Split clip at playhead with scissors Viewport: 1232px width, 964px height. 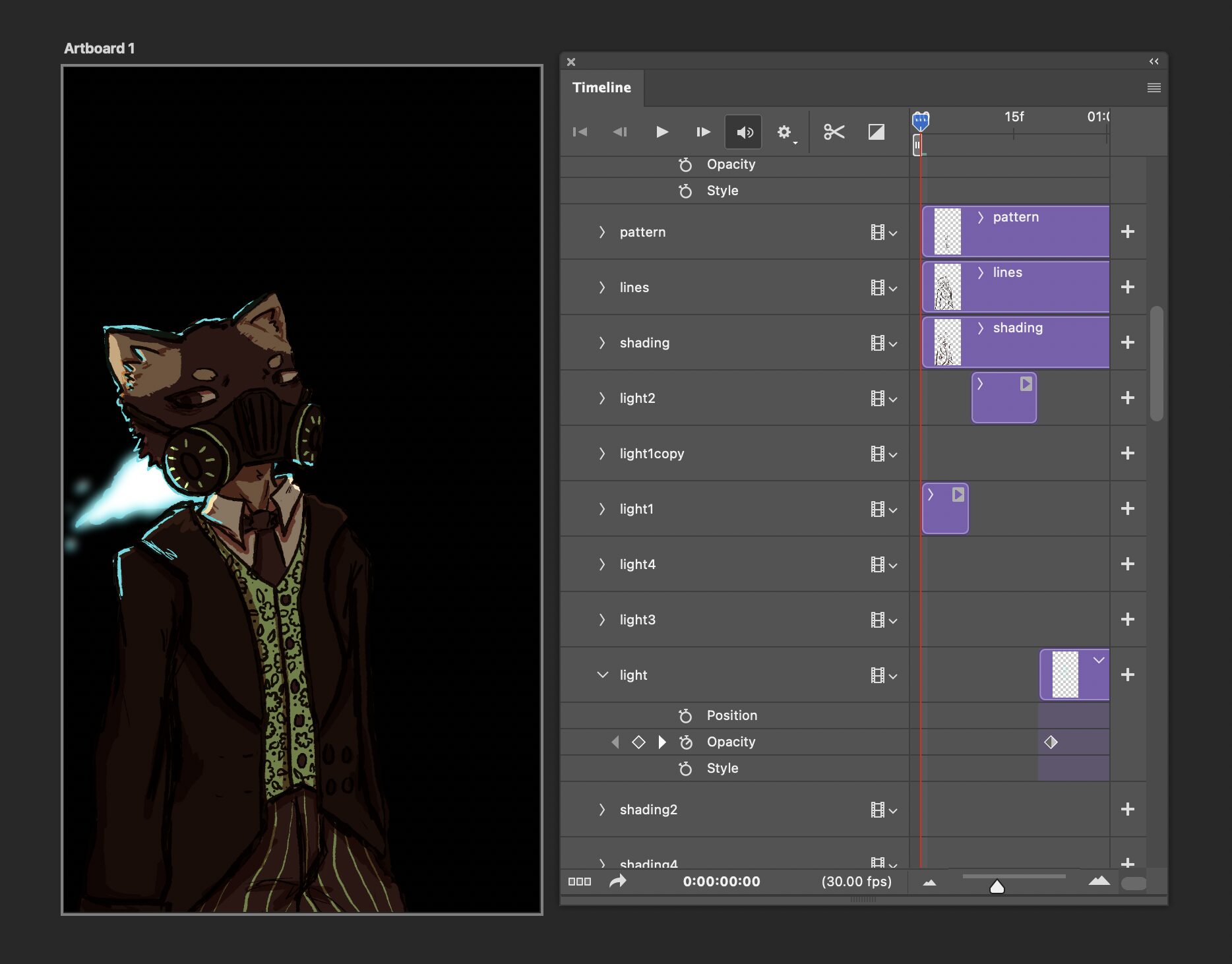coord(834,132)
